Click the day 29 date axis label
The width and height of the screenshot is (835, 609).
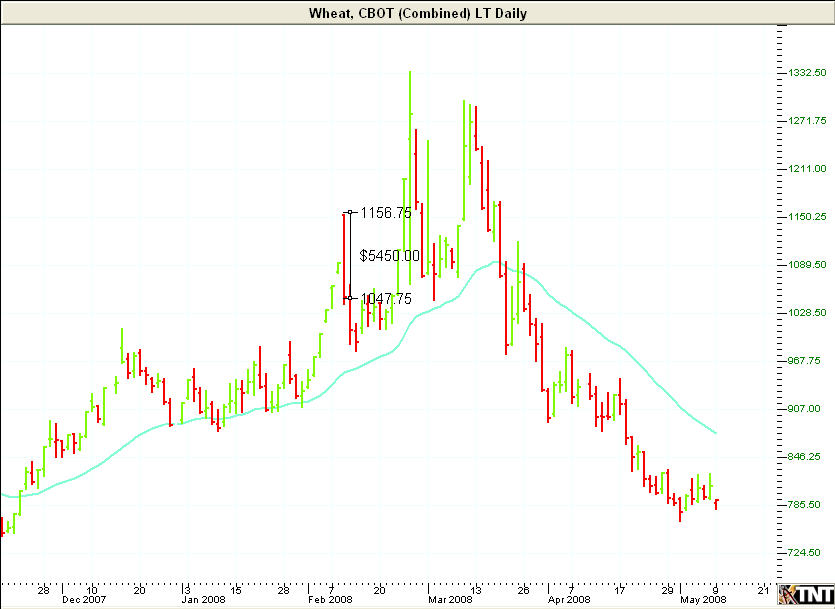tap(667, 590)
